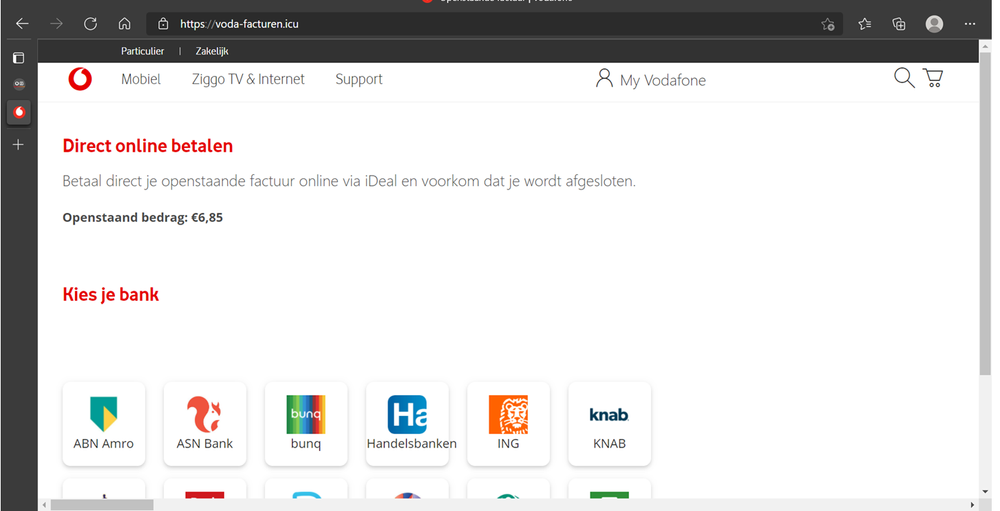
Task: Open the Collections icon
Action: click(x=899, y=24)
